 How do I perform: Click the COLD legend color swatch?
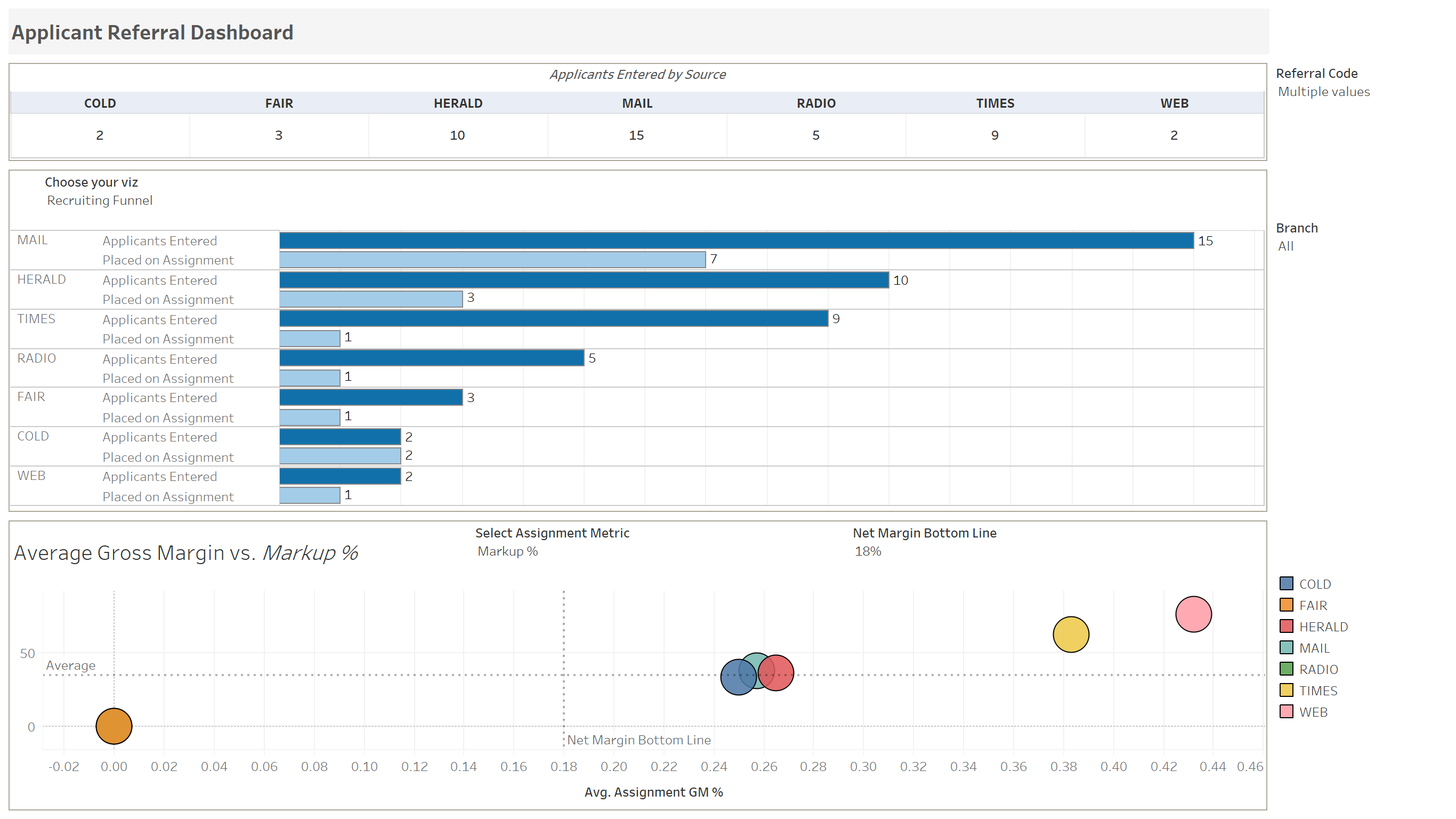click(1287, 583)
